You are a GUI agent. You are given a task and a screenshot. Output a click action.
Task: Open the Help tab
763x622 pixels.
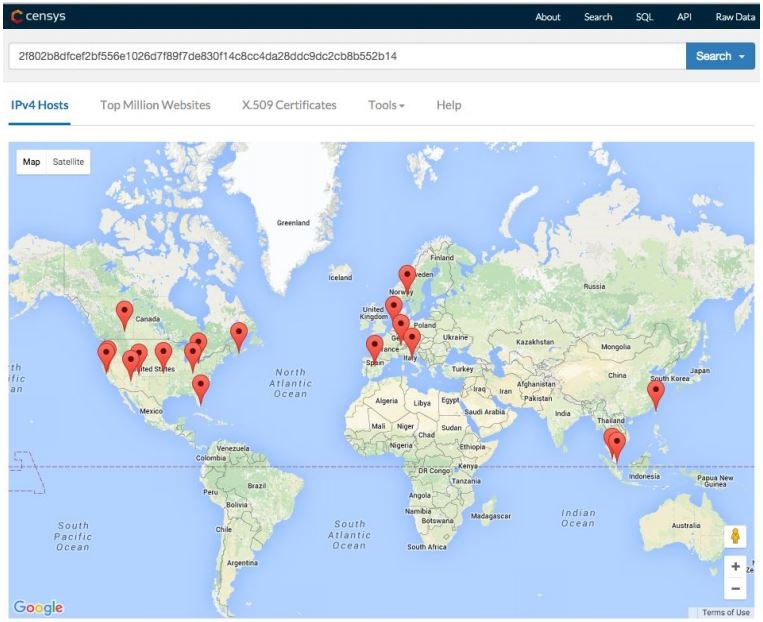point(449,105)
